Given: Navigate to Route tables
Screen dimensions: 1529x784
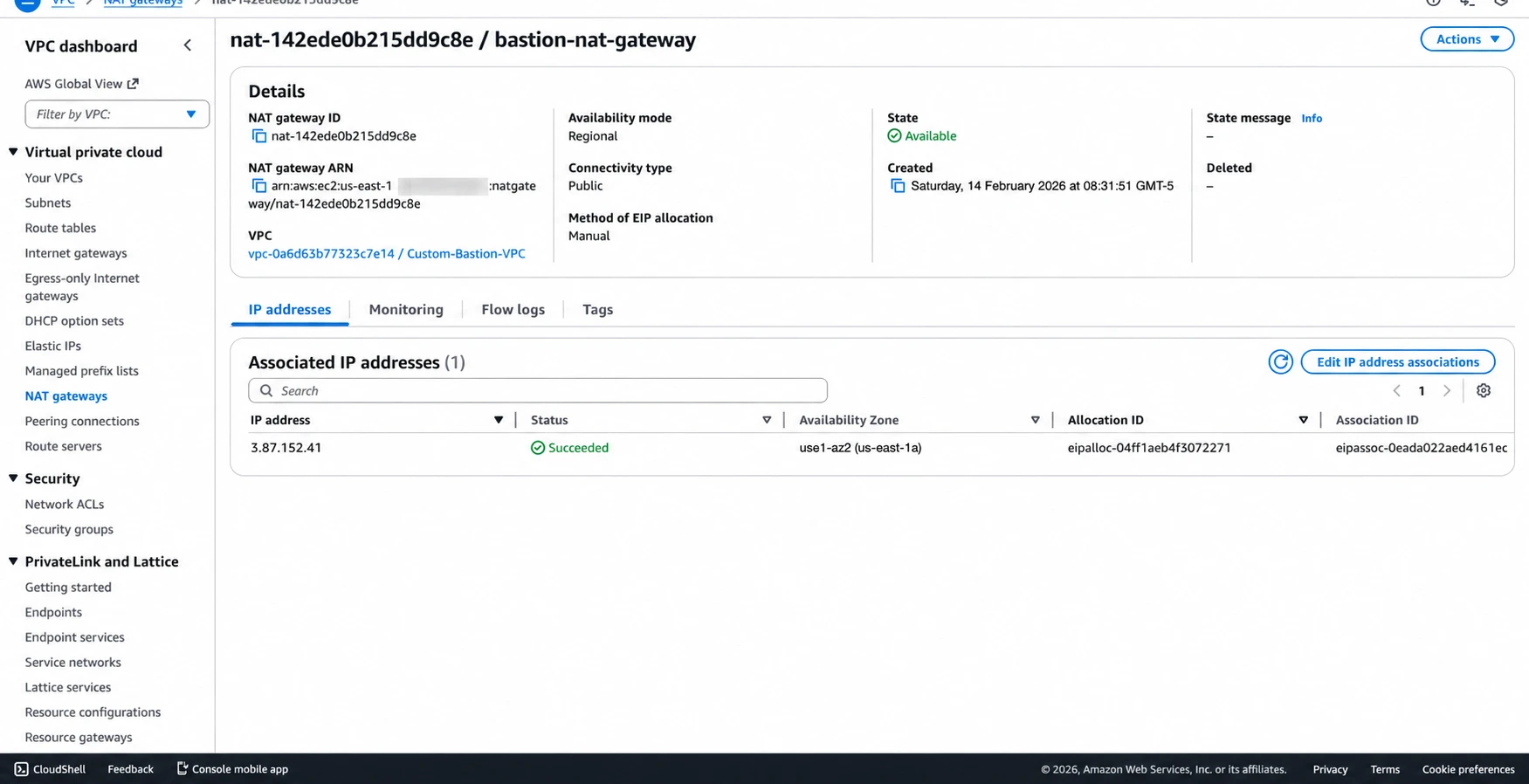Looking at the screenshot, I should click(60, 228).
